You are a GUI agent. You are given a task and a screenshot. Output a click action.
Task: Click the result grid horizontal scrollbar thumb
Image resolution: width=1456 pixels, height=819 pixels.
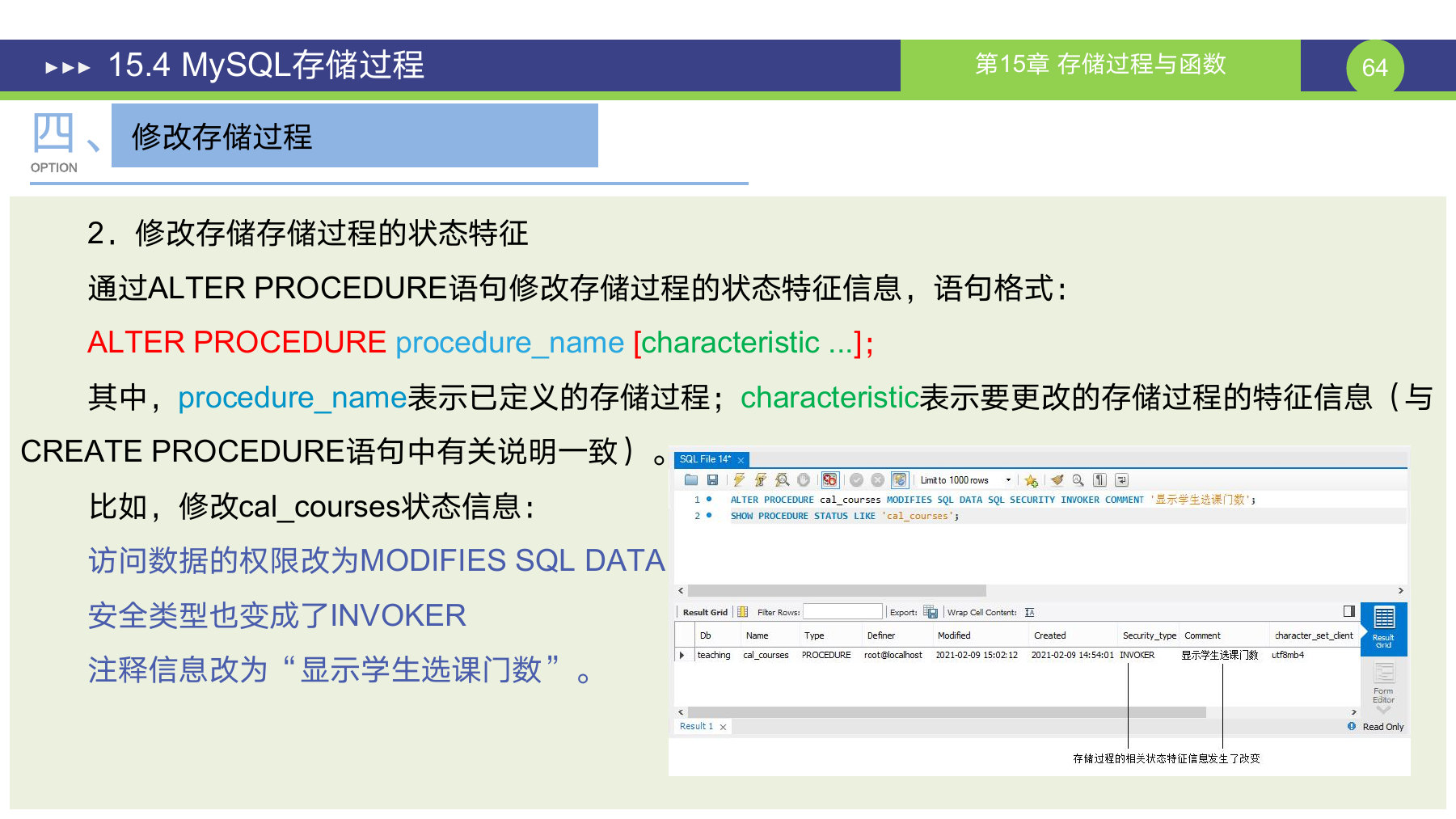[946, 712]
